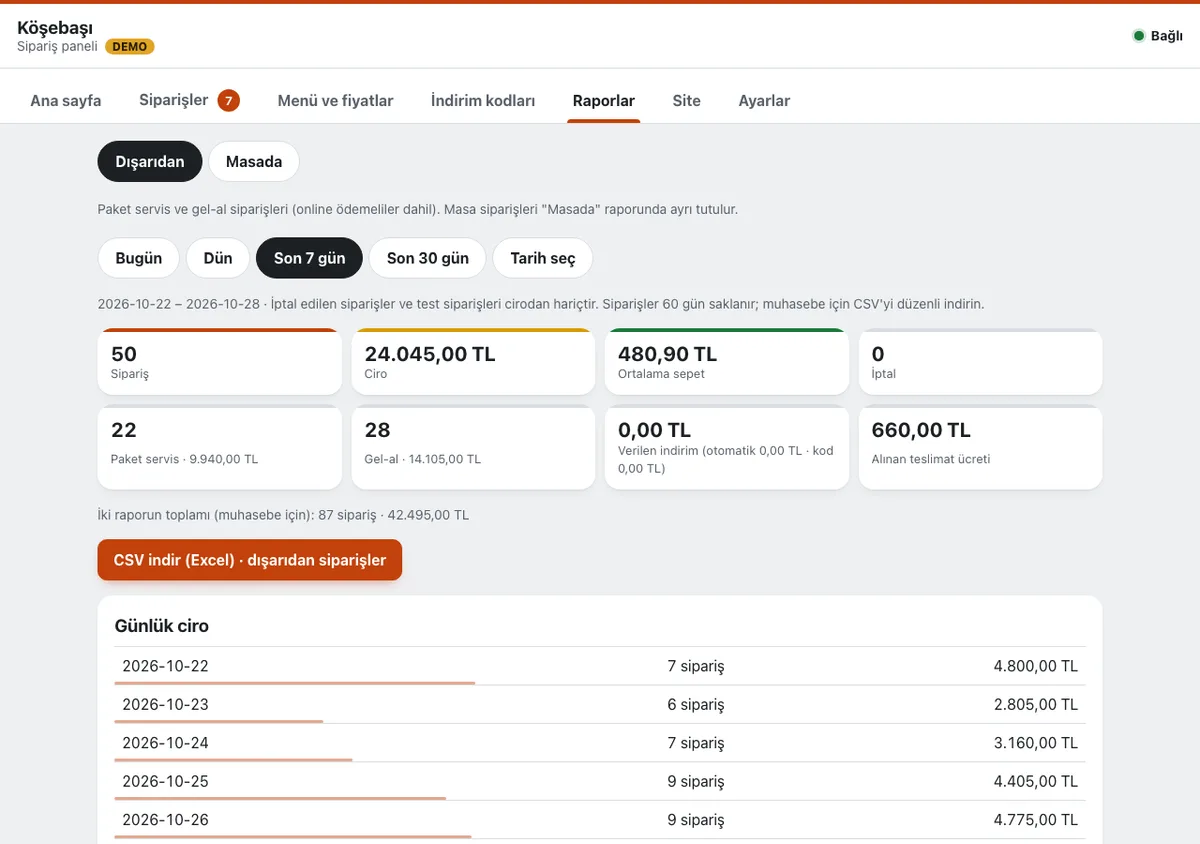Click the 2026-10-22 daily revenue row

[600, 666]
